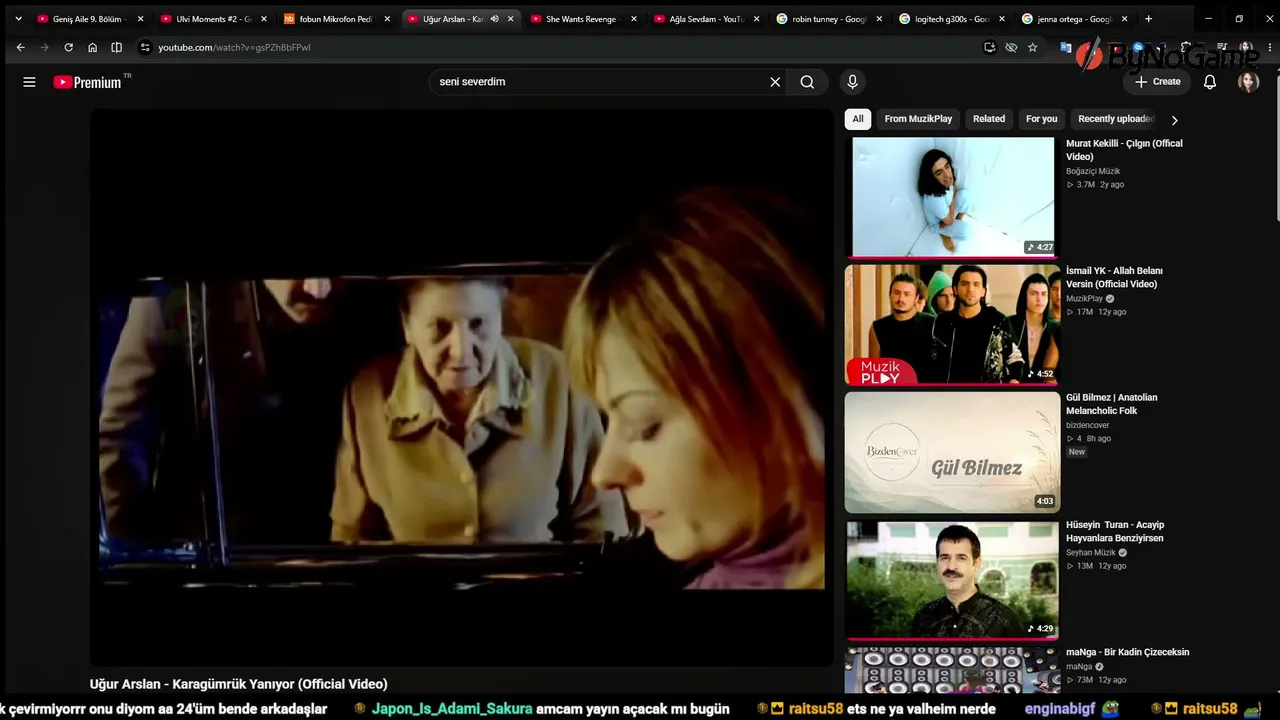
Task: Show more filter chips with arrow
Action: pos(1174,120)
